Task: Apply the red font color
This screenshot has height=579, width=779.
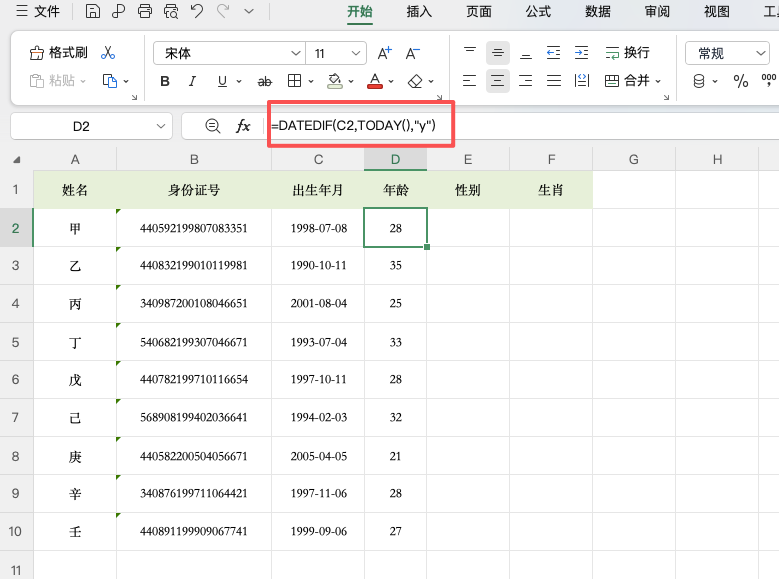Action: [x=375, y=81]
